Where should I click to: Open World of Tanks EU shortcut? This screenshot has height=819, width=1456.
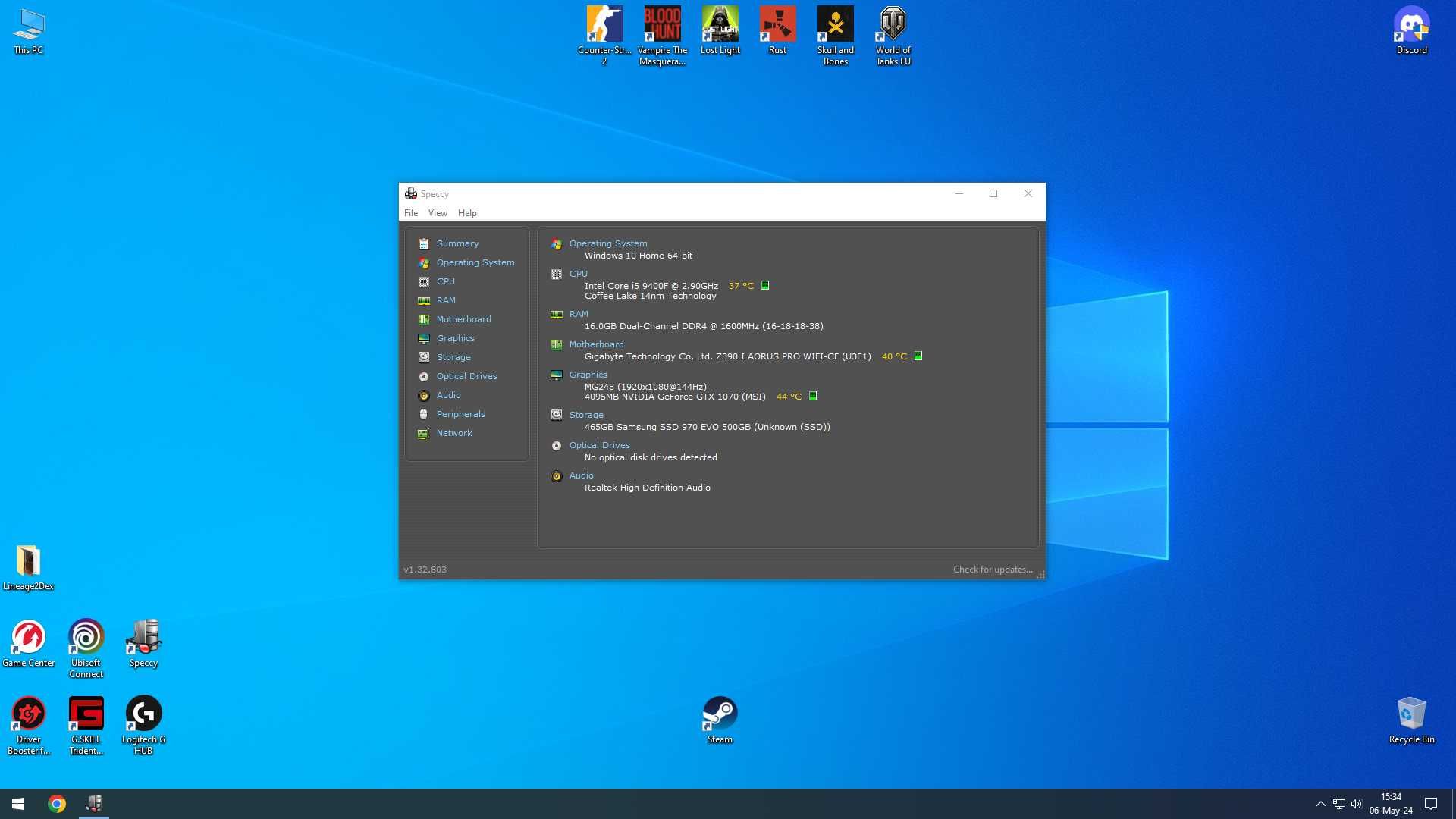893,36
